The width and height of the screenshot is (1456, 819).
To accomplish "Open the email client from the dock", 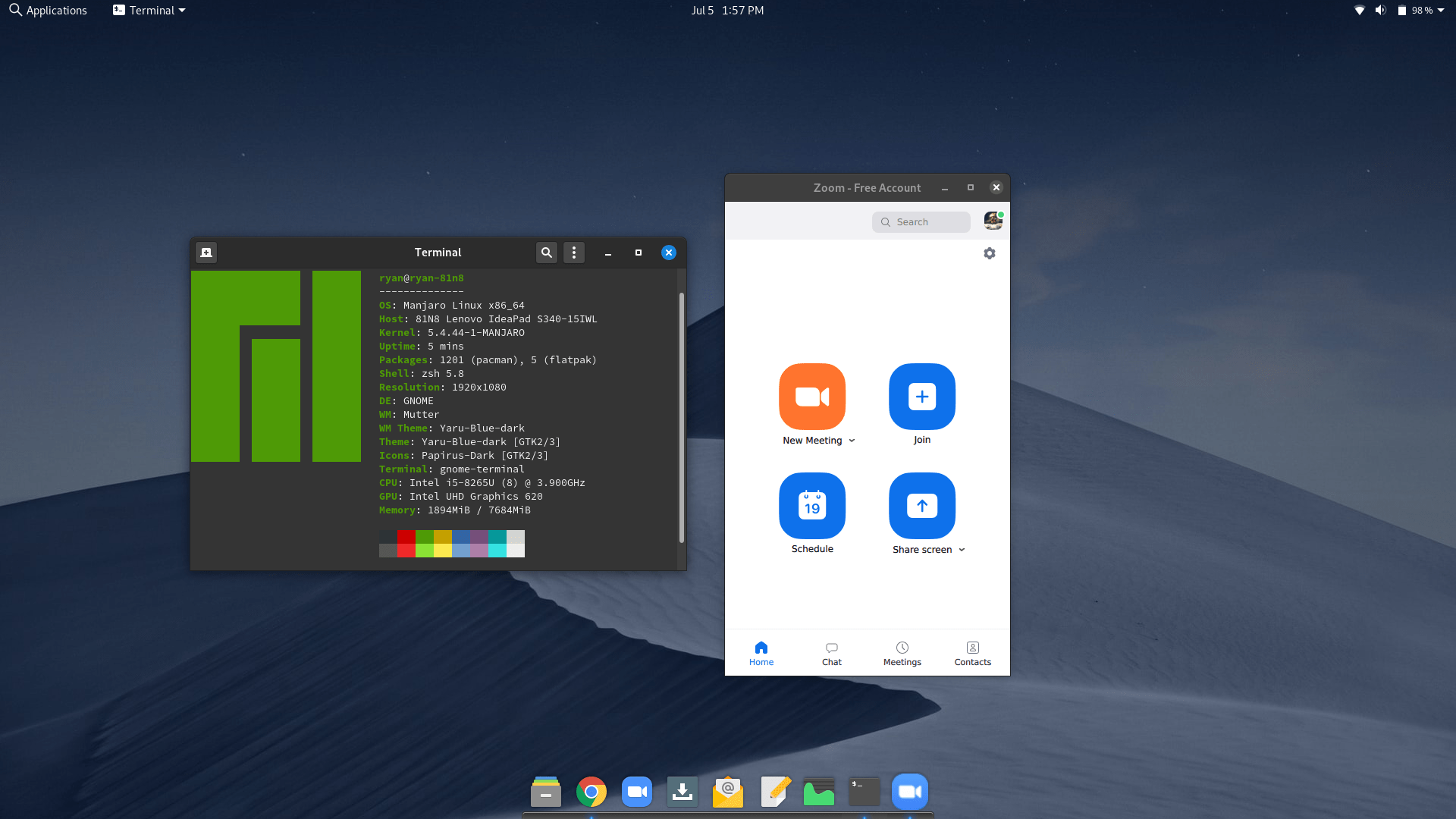I will (x=728, y=791).
